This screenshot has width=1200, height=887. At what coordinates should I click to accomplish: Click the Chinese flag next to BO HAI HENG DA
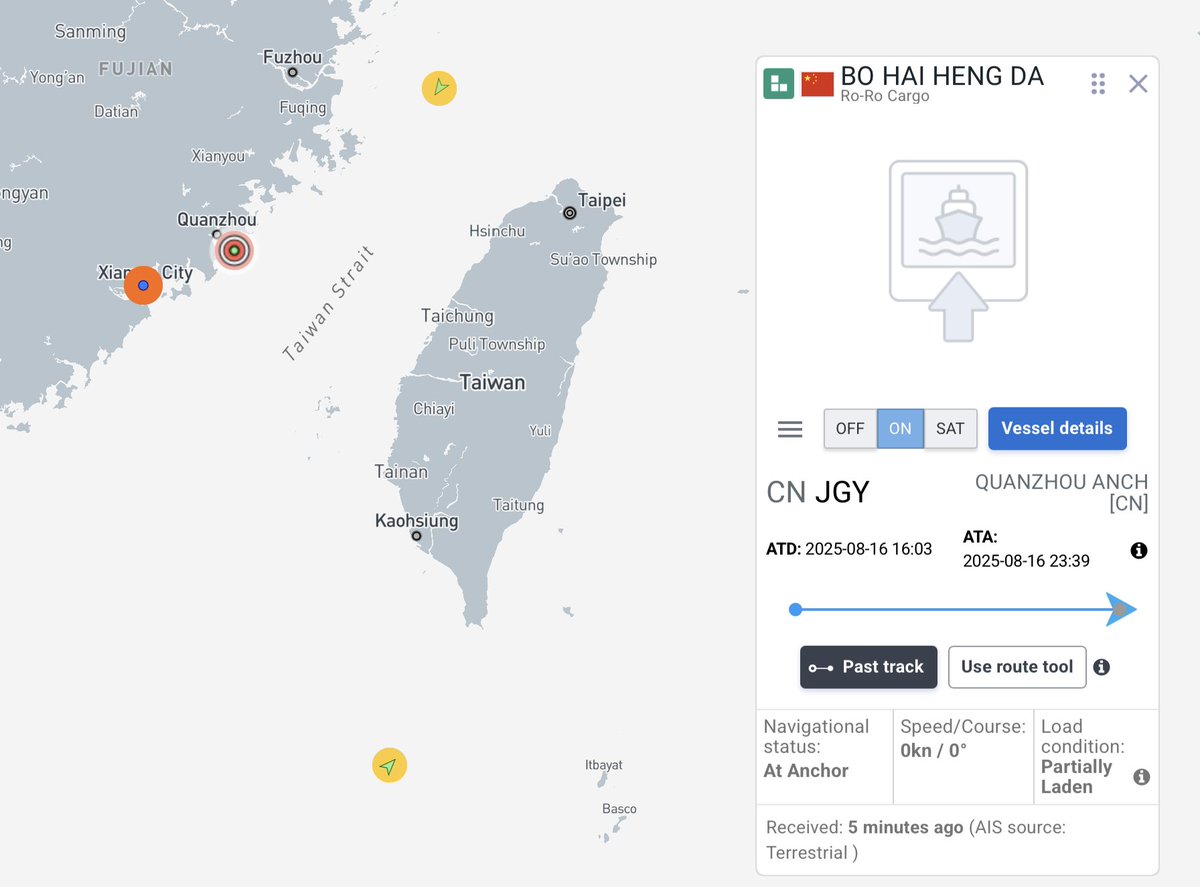tap(817, 84)
